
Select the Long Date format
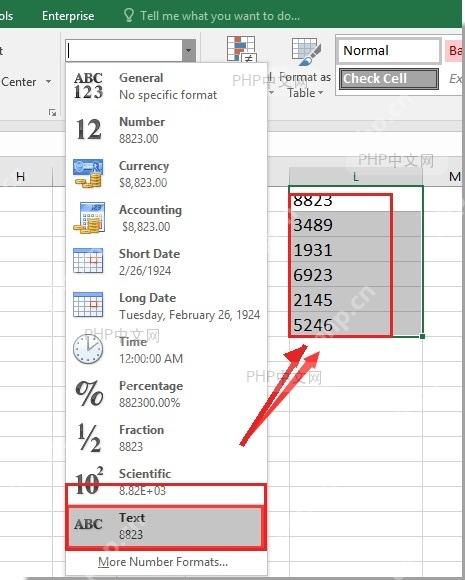click(x=166, y=306)
